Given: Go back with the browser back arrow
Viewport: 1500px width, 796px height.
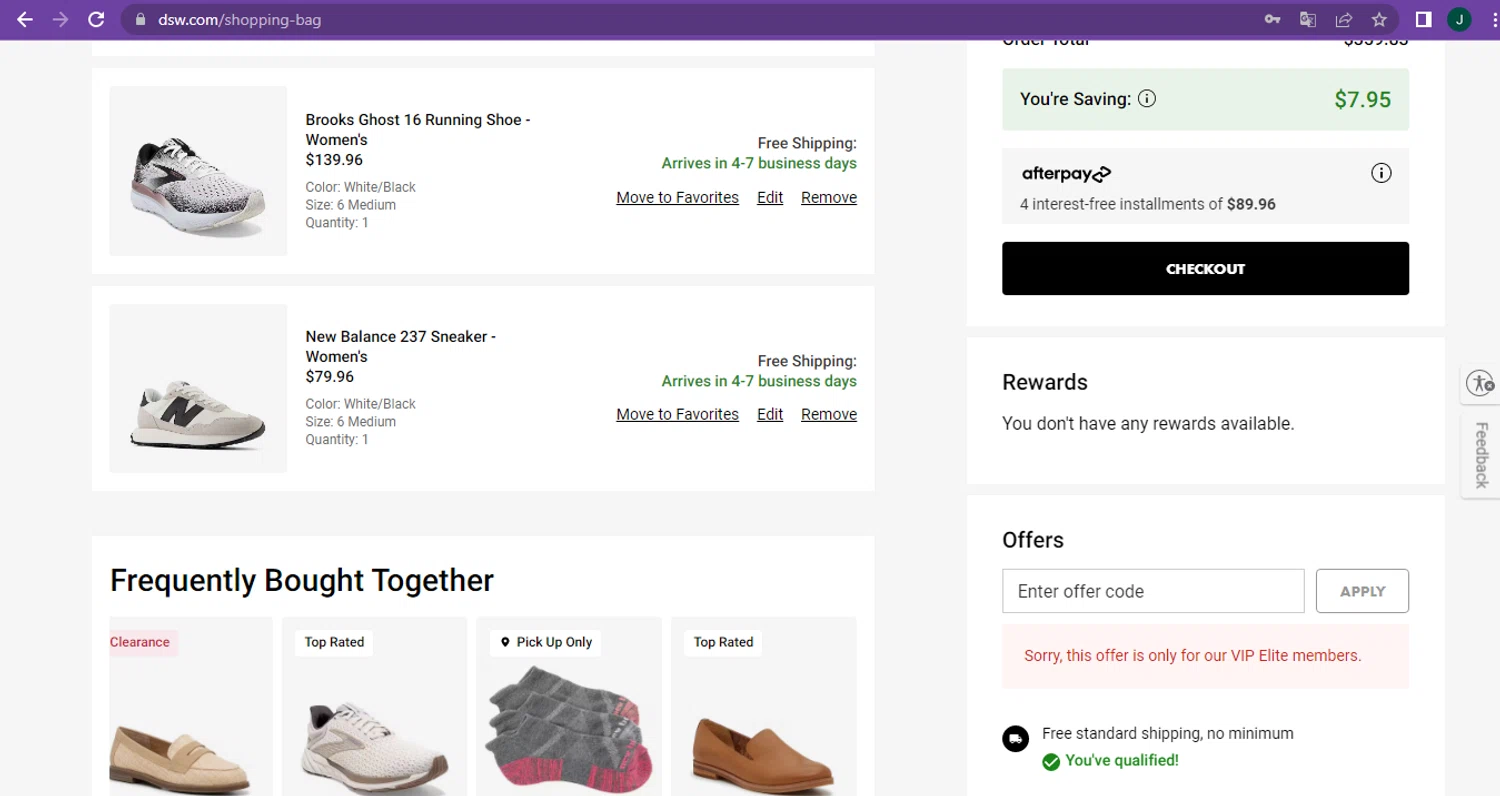Looking at the screenshot, I should click(25, 19).
